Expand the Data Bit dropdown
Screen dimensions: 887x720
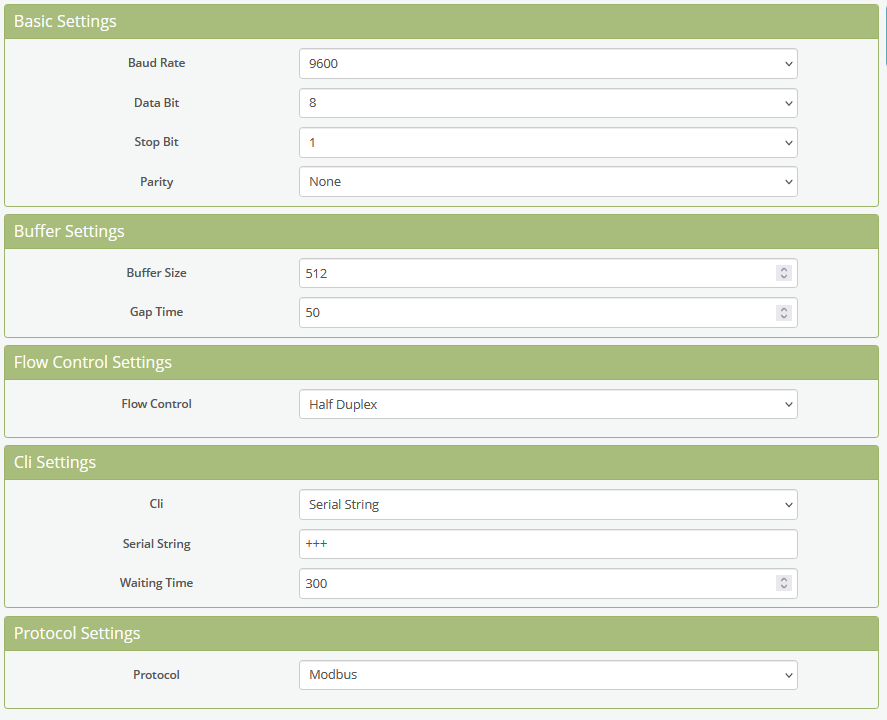click(x=548, y=103)
